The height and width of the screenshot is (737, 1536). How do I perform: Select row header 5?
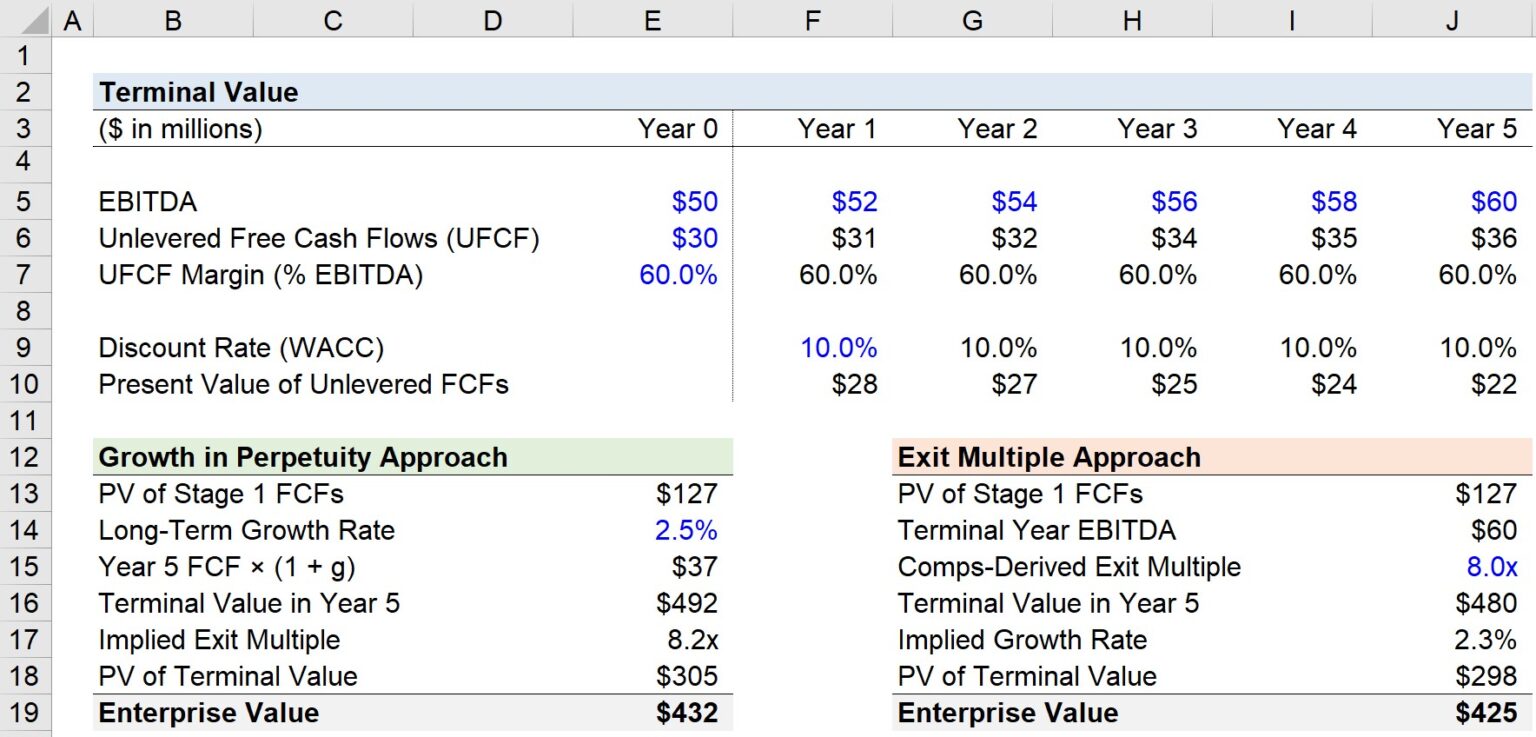tap(26, 201)
